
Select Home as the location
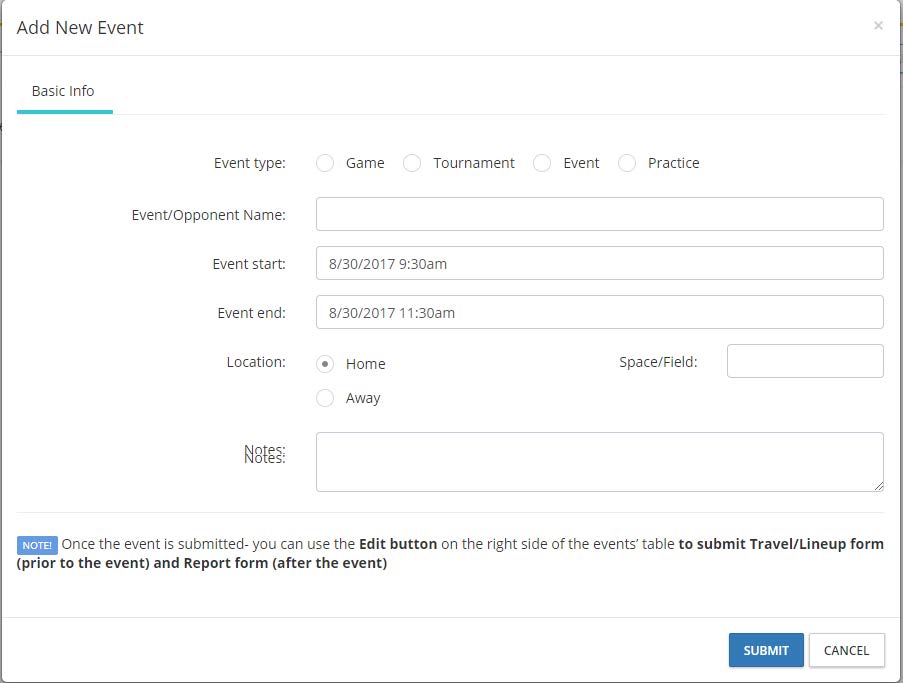[x=325, y=363]
